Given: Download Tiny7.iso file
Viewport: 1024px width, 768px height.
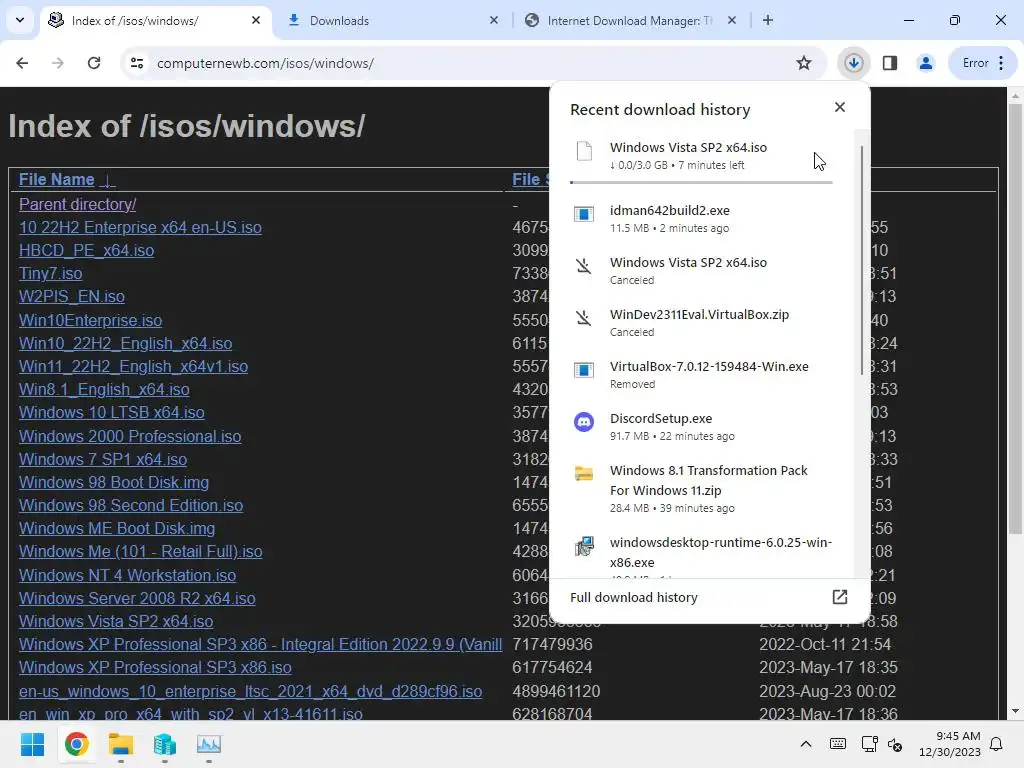Looking at the screenshot, I should pos(50,274).
